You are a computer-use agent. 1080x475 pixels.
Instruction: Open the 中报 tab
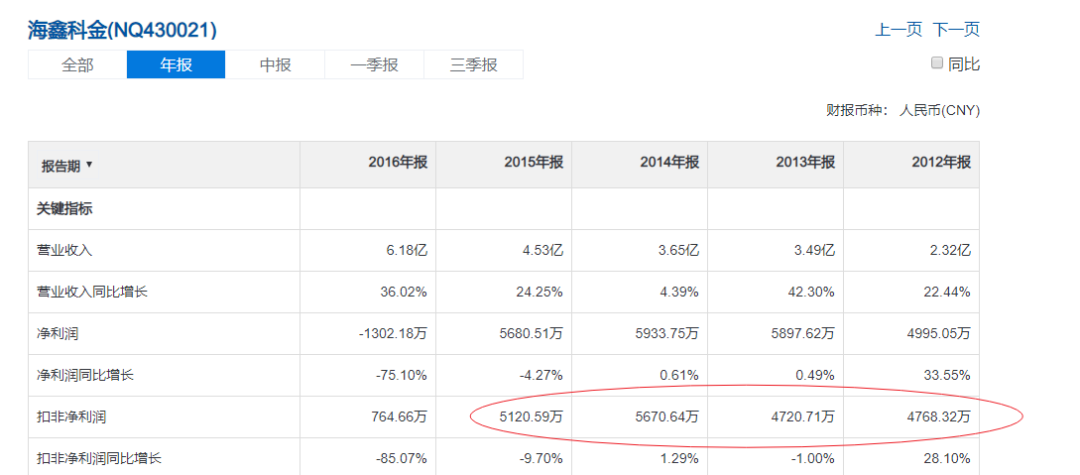pos(275,65)
